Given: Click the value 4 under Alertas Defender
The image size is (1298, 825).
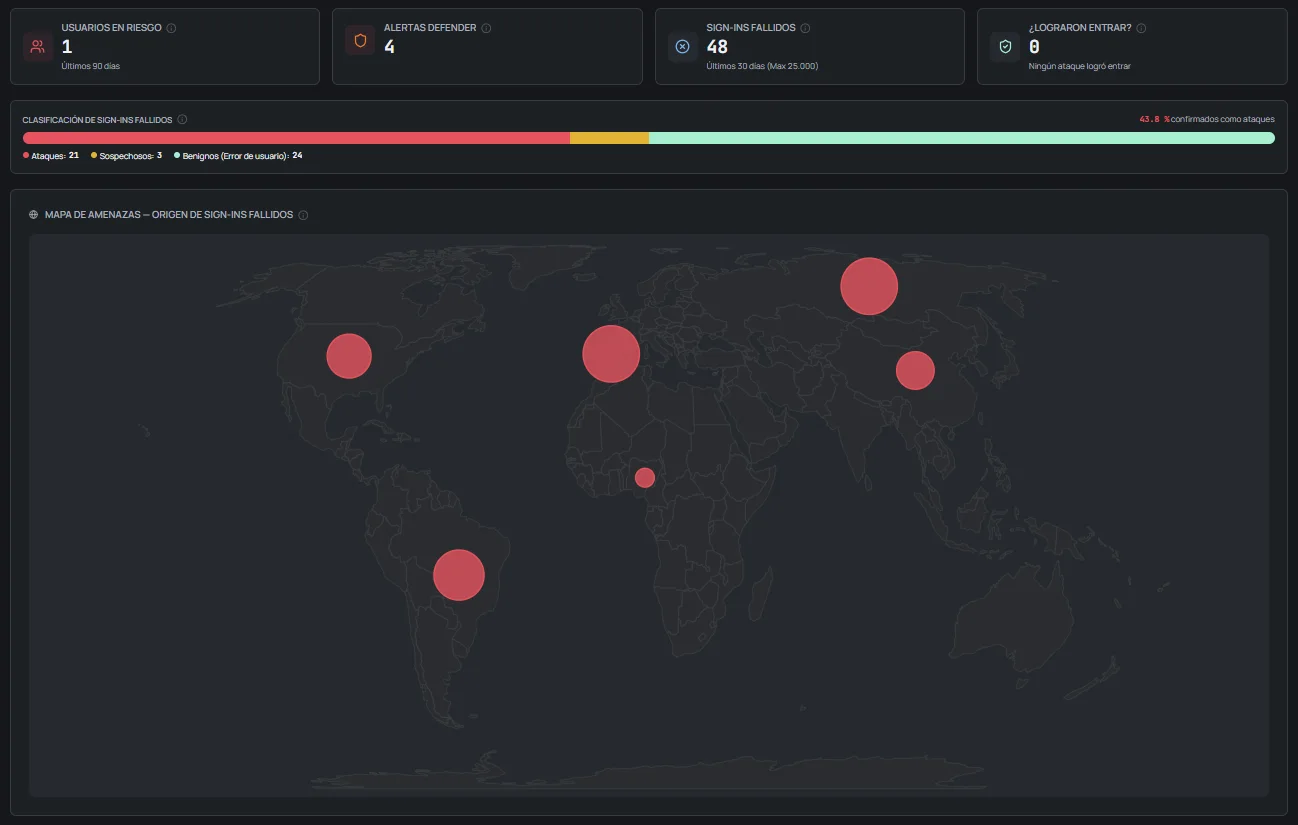Looking at the screenshot, I should (x=389, y=47).
